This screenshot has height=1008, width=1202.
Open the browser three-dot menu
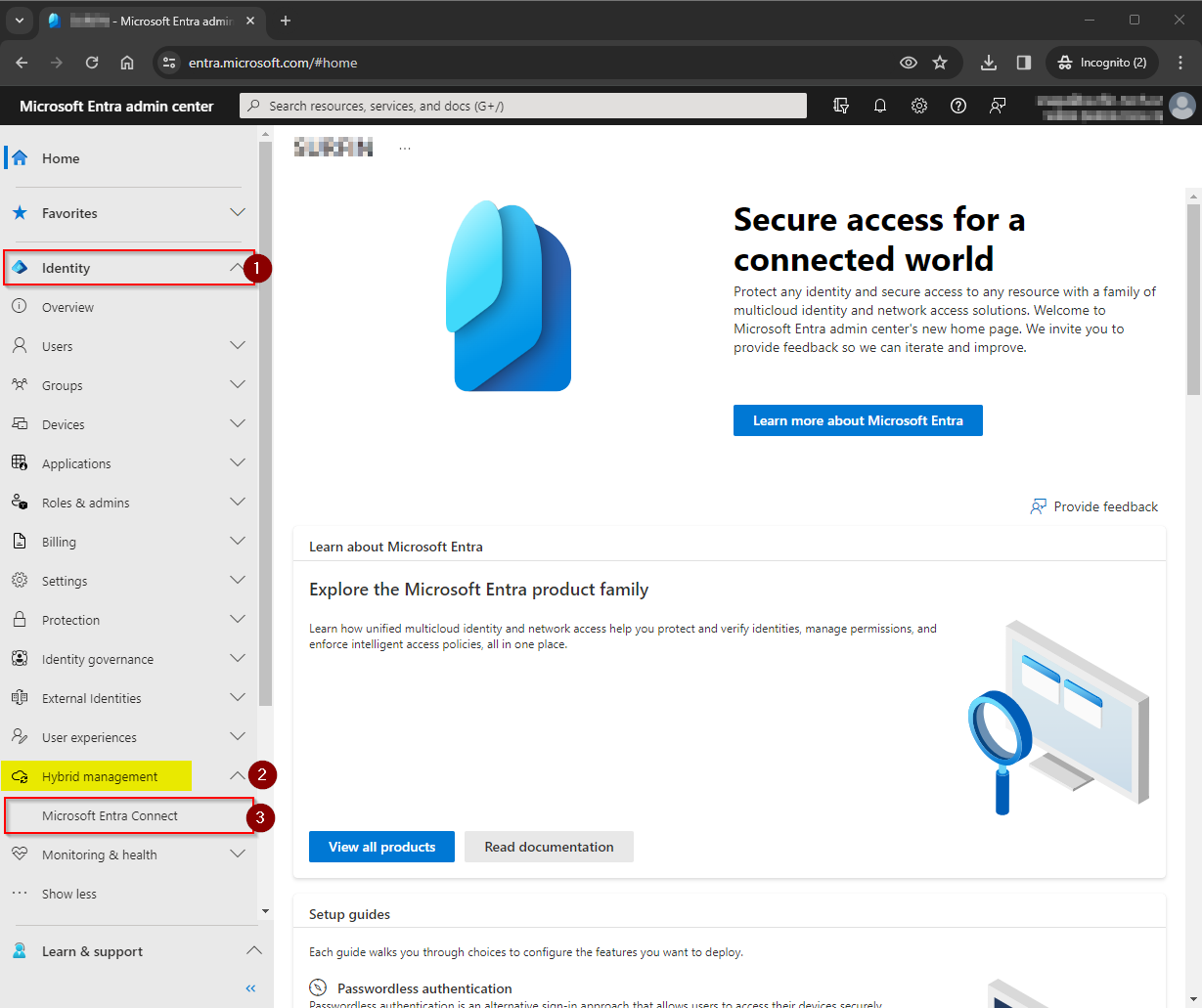click(x=1180, y=63)
